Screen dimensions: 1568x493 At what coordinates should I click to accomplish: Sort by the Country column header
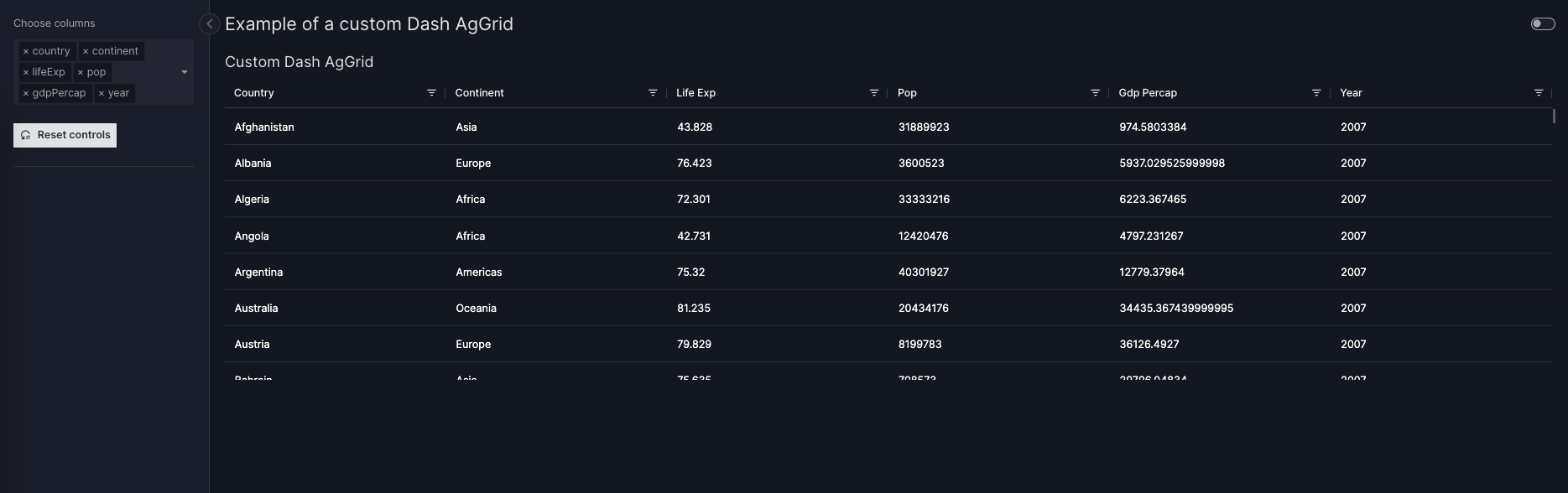point(254,93)
